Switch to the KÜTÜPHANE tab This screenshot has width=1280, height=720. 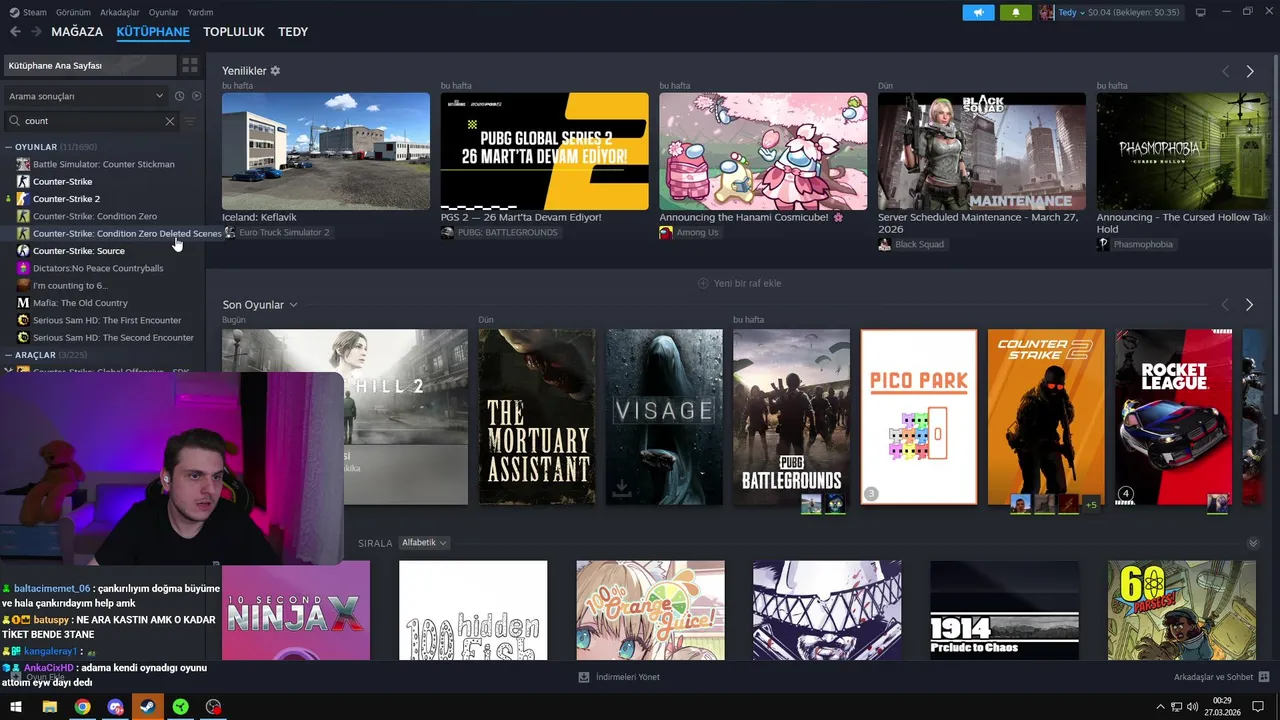pos(153,32)
